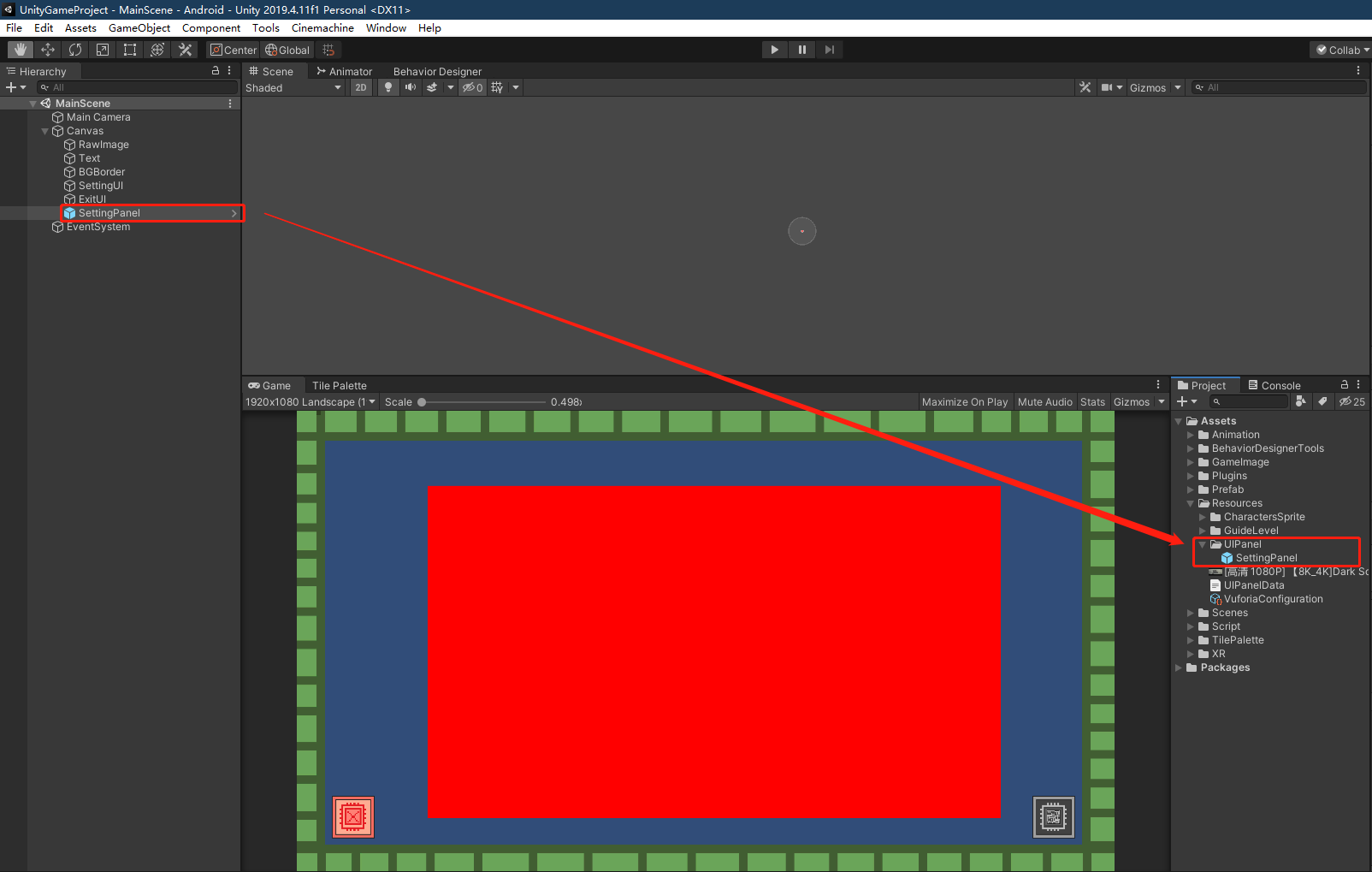Collapse the Canvas object

pyautogui.click(x=44, y=131)
